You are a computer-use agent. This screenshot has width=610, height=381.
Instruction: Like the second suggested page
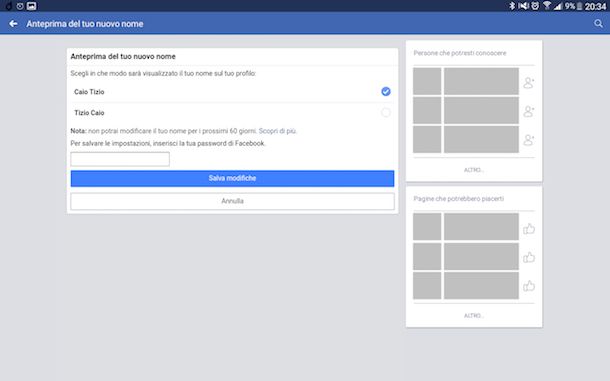529,257
